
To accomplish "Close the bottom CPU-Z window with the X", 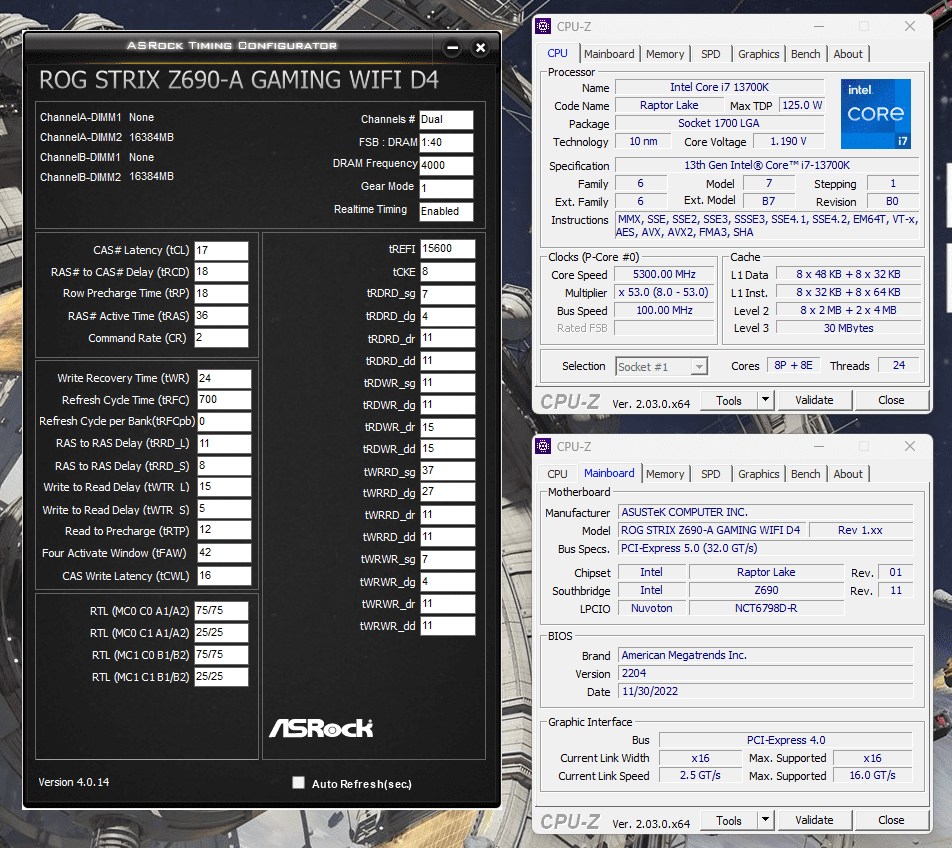I will 910,446.
